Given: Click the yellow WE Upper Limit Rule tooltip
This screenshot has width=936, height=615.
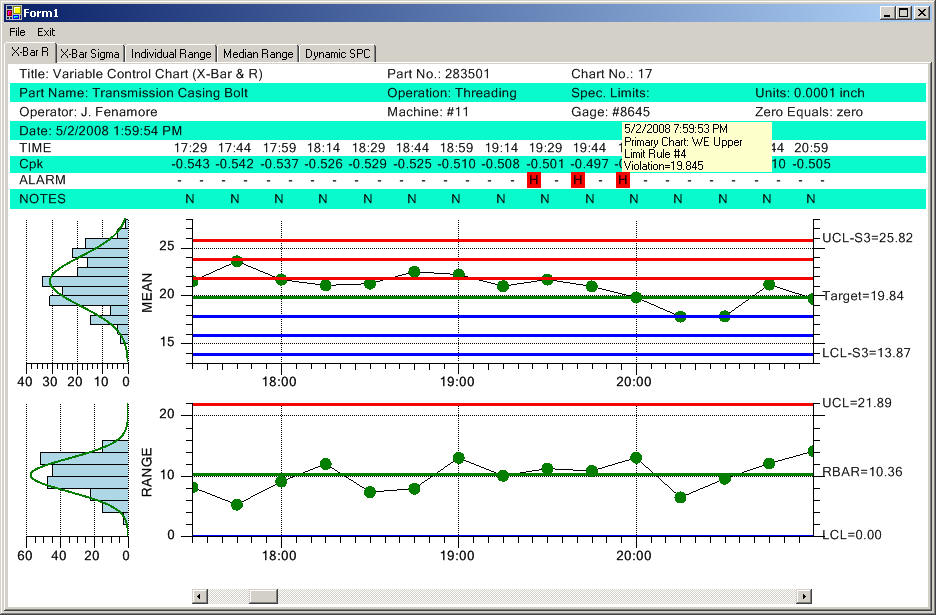Looking at the screenshot, I should tap(697, 147).
